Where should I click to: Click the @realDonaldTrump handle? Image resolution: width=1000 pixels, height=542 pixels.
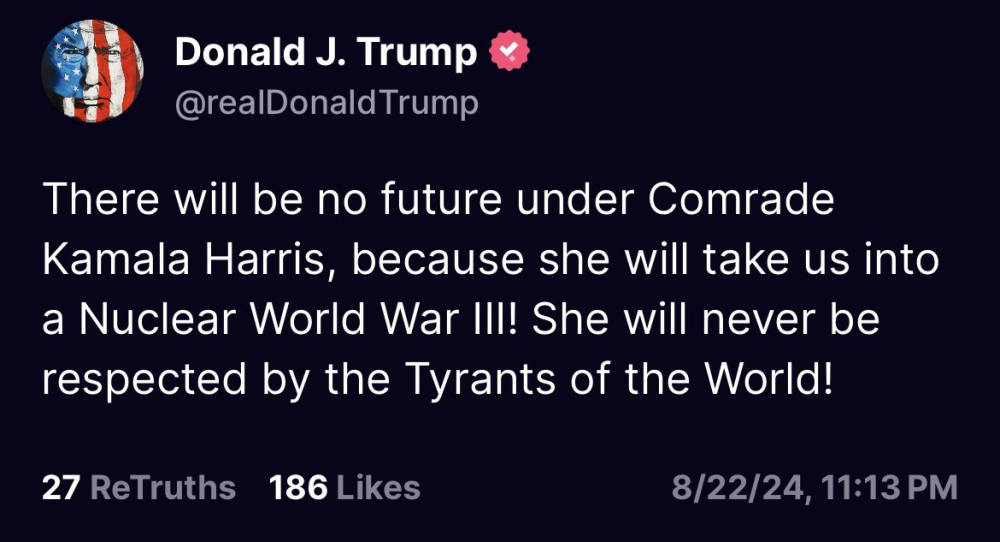327,103
